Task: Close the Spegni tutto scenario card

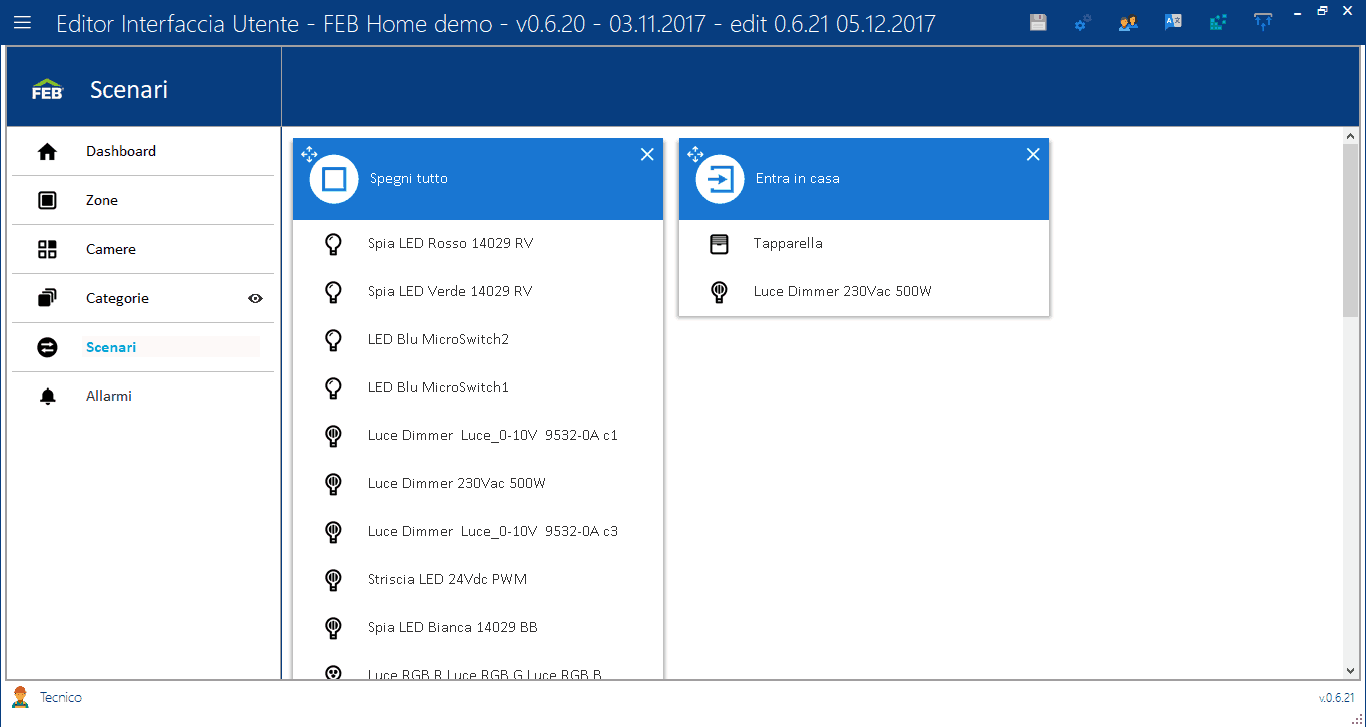Action: click(647, 154)
